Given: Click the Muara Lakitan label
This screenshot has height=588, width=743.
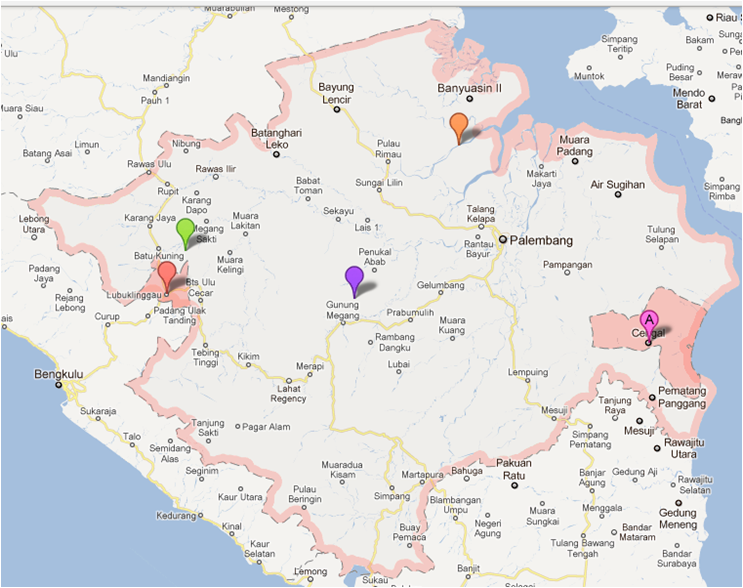Looking at the screenshot, I should click(245, 221).
